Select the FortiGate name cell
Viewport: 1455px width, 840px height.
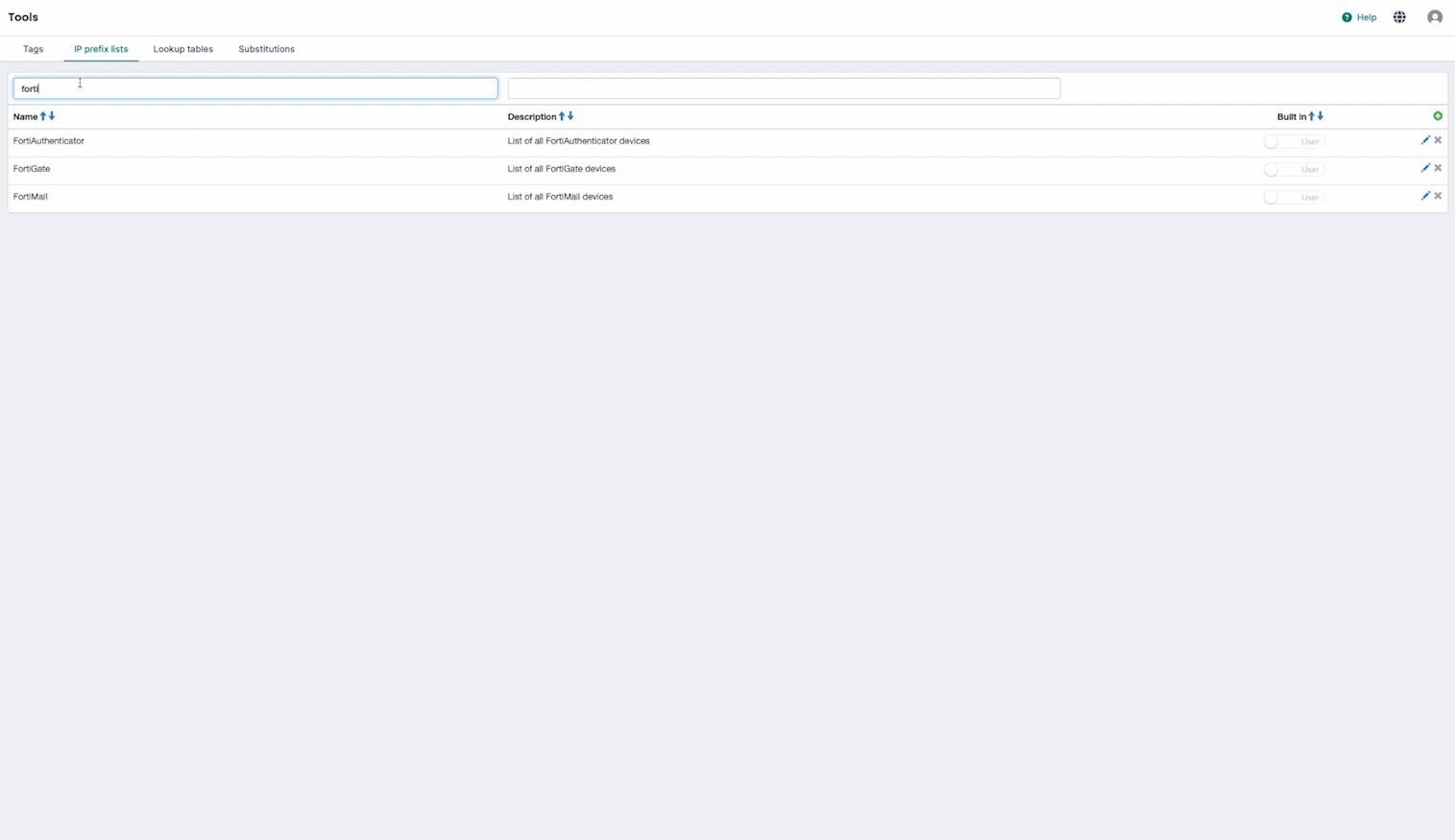pyautogui.click(x=32, y=169)
